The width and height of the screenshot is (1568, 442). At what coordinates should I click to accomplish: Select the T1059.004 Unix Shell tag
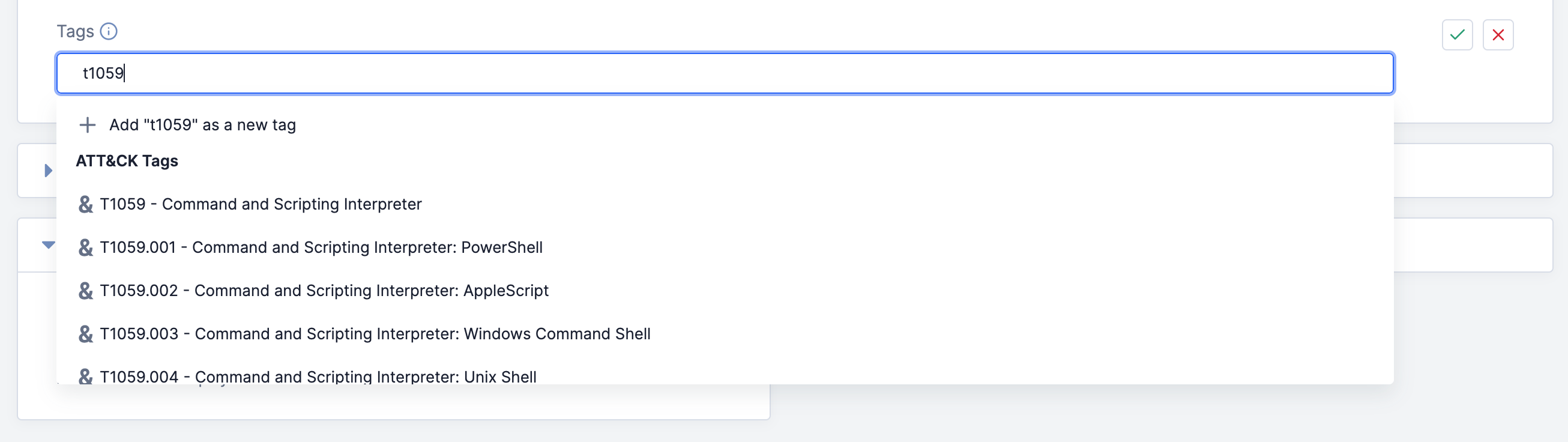318,377
